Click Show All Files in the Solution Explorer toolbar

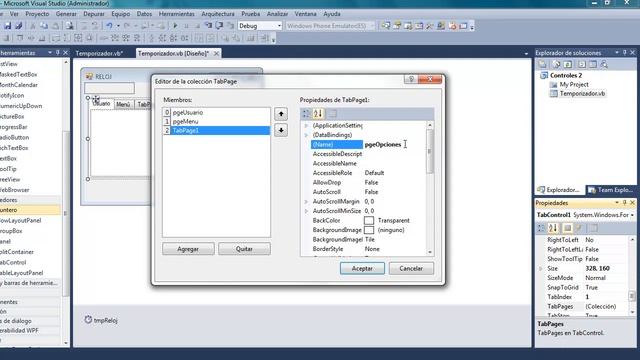[x=556, y=64]
